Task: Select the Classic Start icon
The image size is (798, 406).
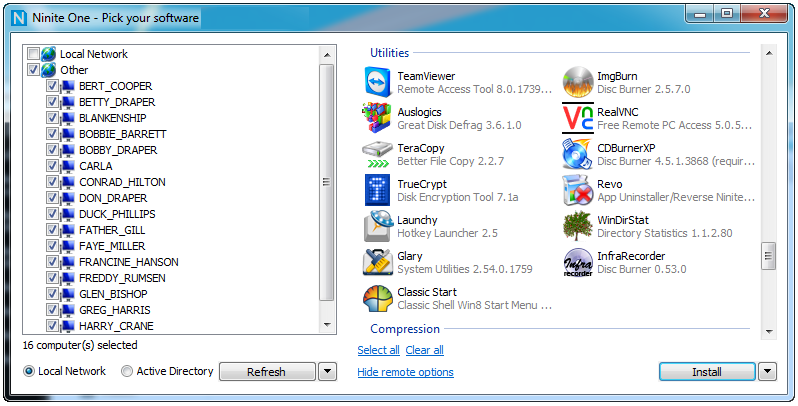Action: tap(377, 298)
